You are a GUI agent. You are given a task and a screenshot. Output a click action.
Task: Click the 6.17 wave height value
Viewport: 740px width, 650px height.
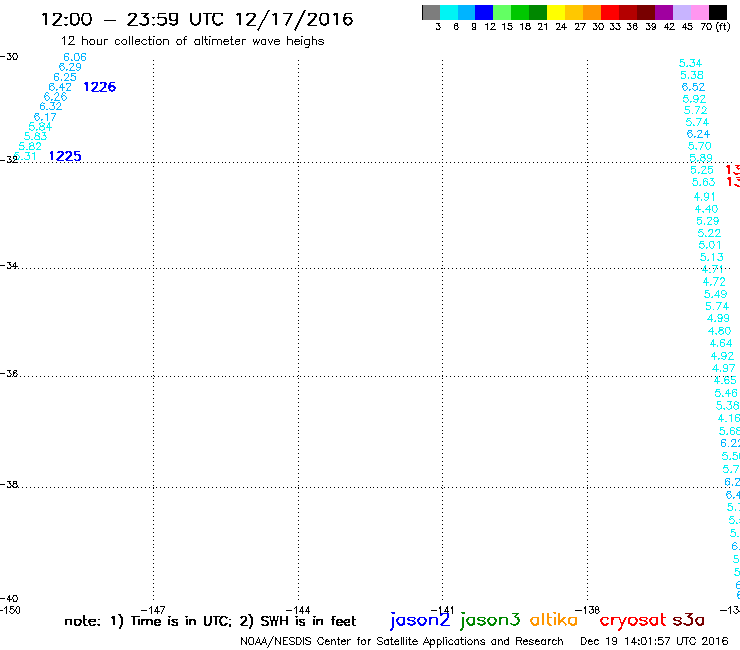coord(45,117)
